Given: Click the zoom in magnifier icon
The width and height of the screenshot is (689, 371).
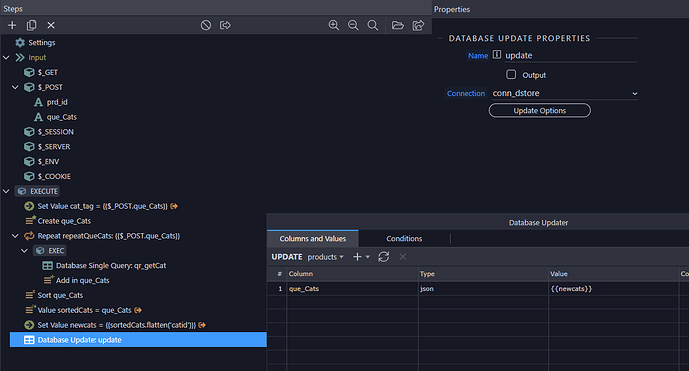Looking at the screenshot, I should point(334,25).
